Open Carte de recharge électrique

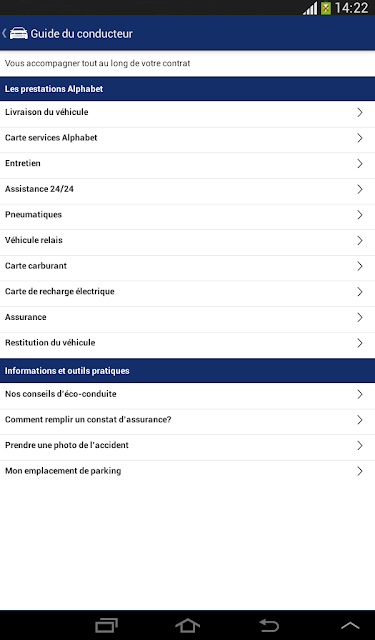tap(187, 292)
